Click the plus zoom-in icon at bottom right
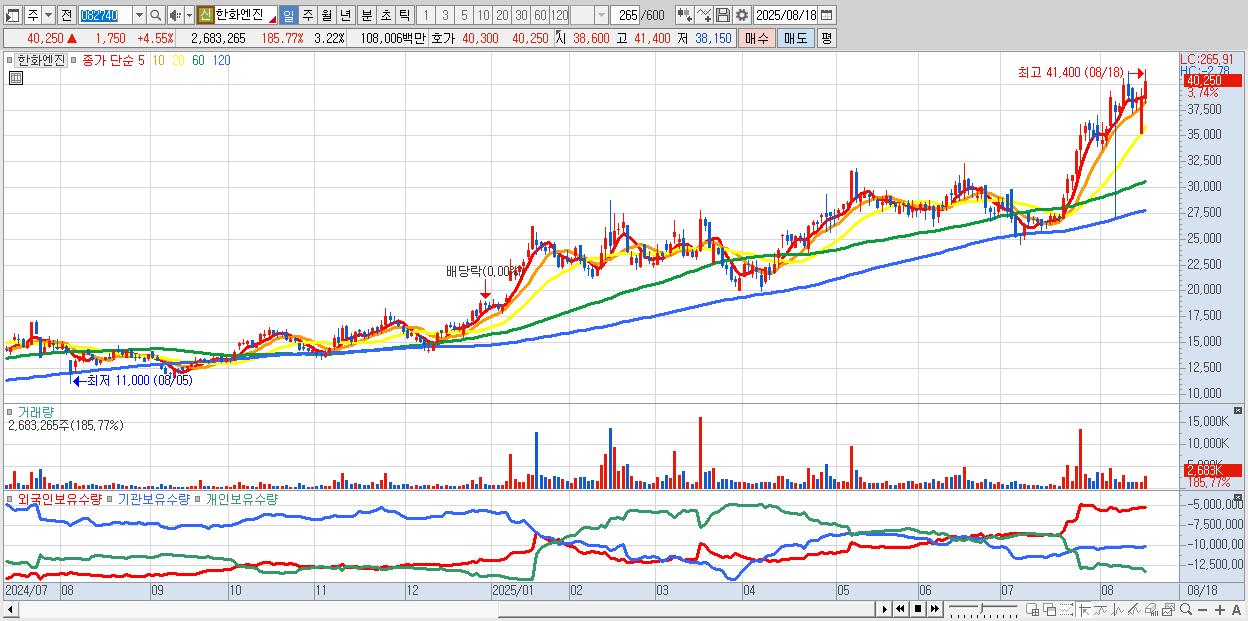 (1220, 610)
